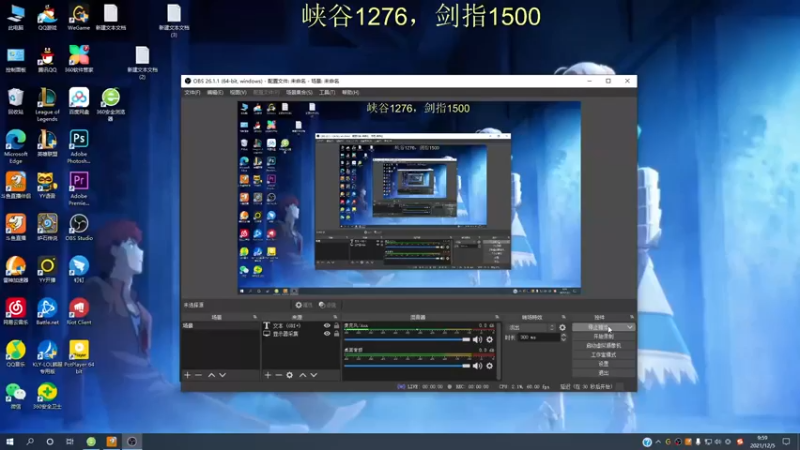The image size is (800, 450).
Task: Set Mic/Aux volume slider
Action: click(x=407, y=339)
